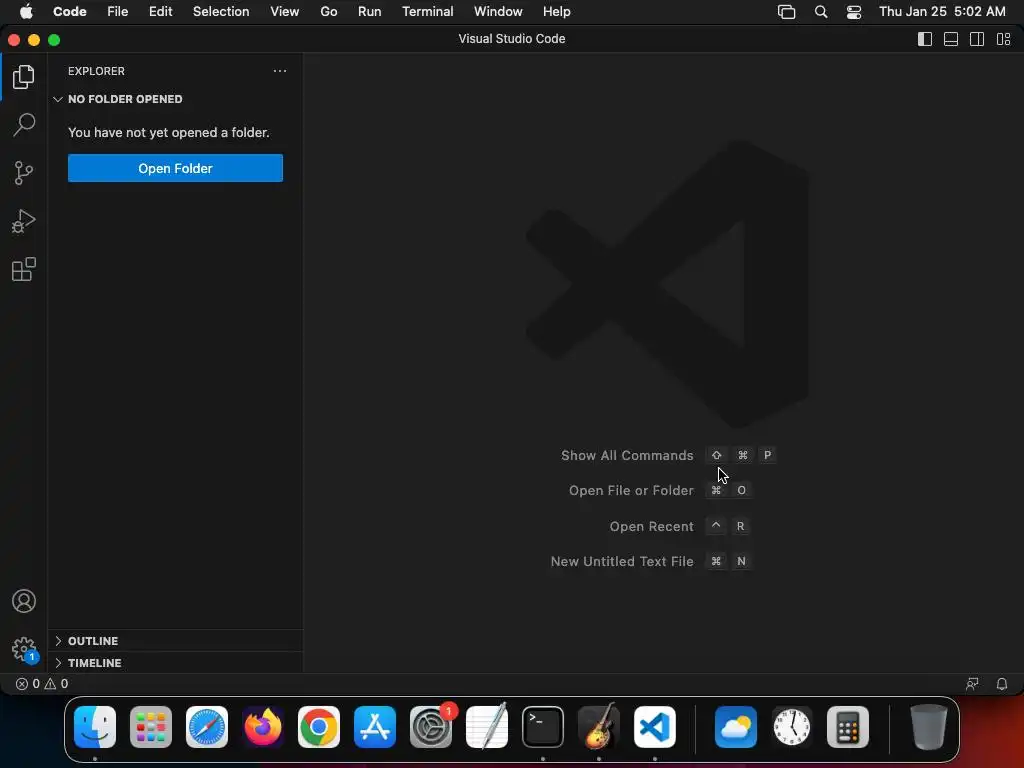The image size is (1024, 768).
Task: Open the Go menu
Action: (x=328, y=12)
